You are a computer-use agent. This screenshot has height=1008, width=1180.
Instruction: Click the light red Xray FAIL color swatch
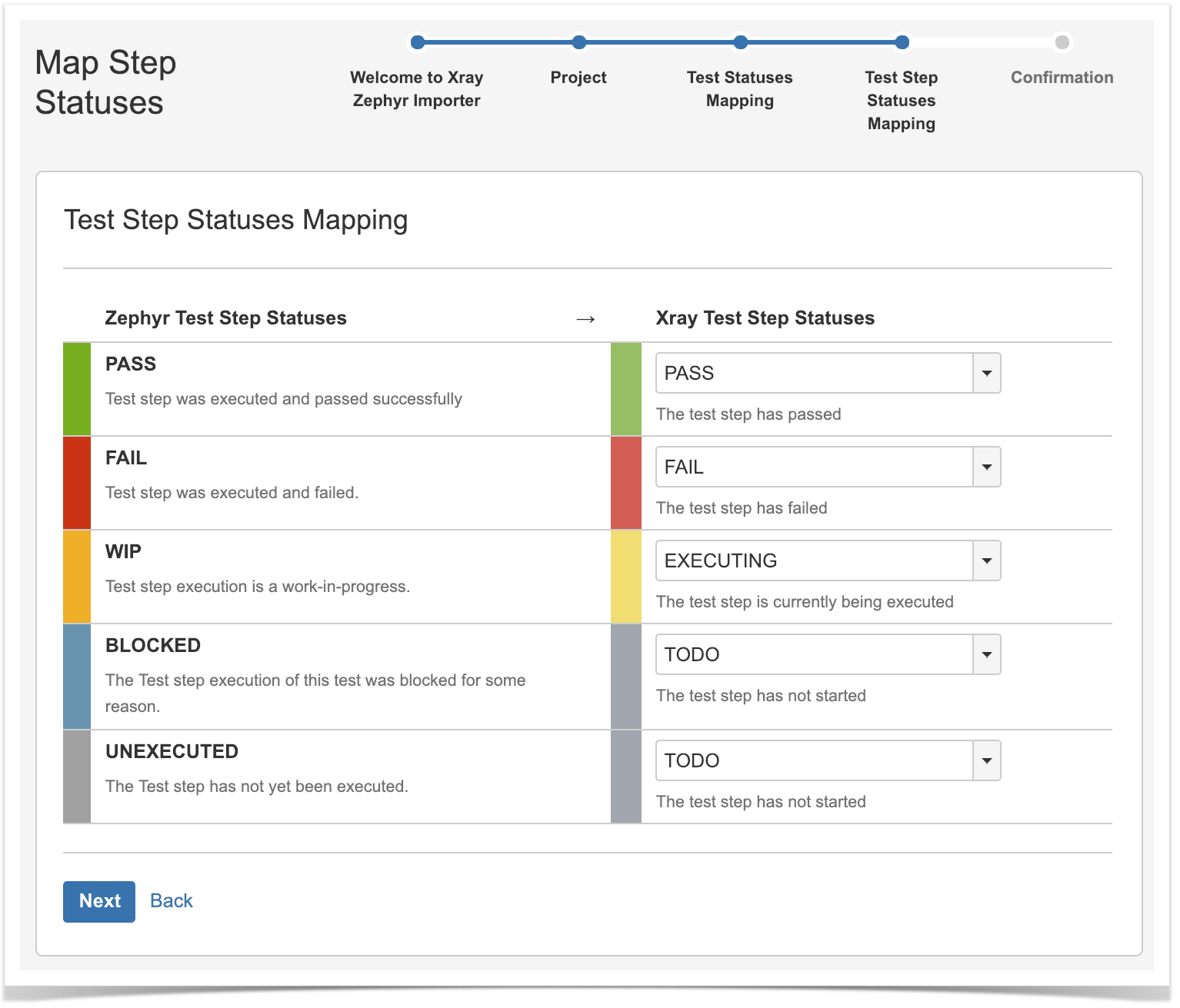626,483
